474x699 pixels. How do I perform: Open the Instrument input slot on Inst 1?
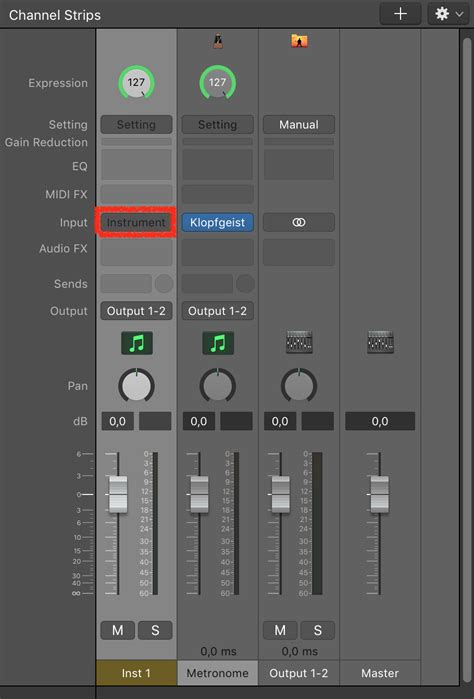coord(136,222)
